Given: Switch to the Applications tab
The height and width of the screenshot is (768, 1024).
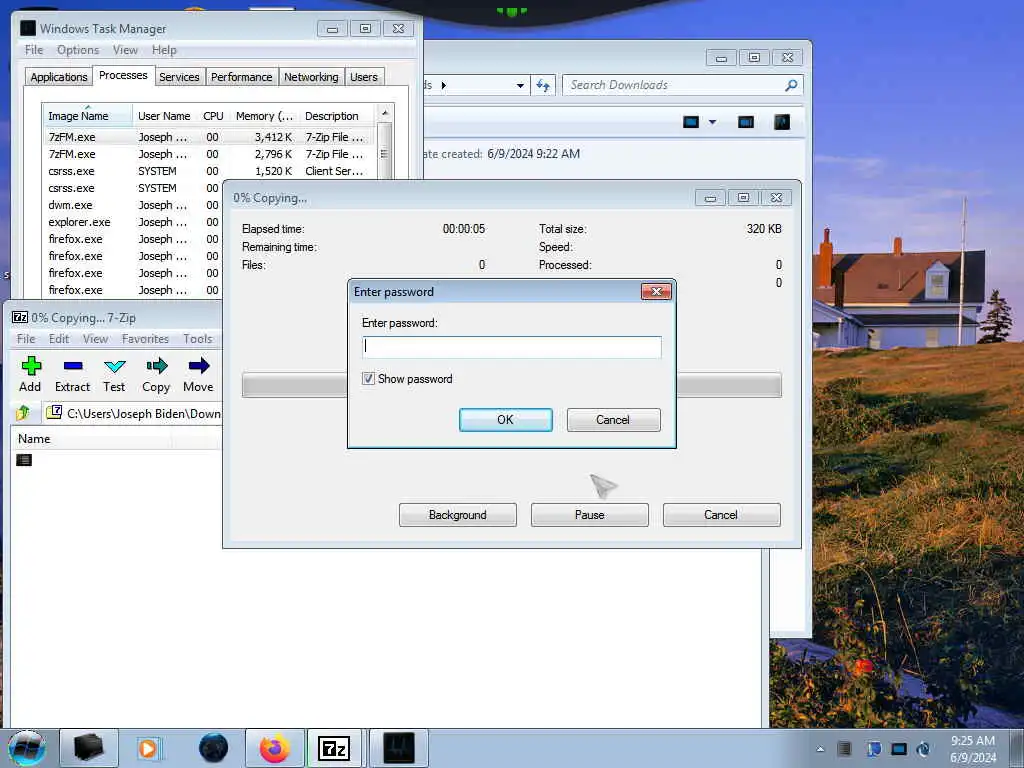Looking at the screenshot, I should 59,76.
